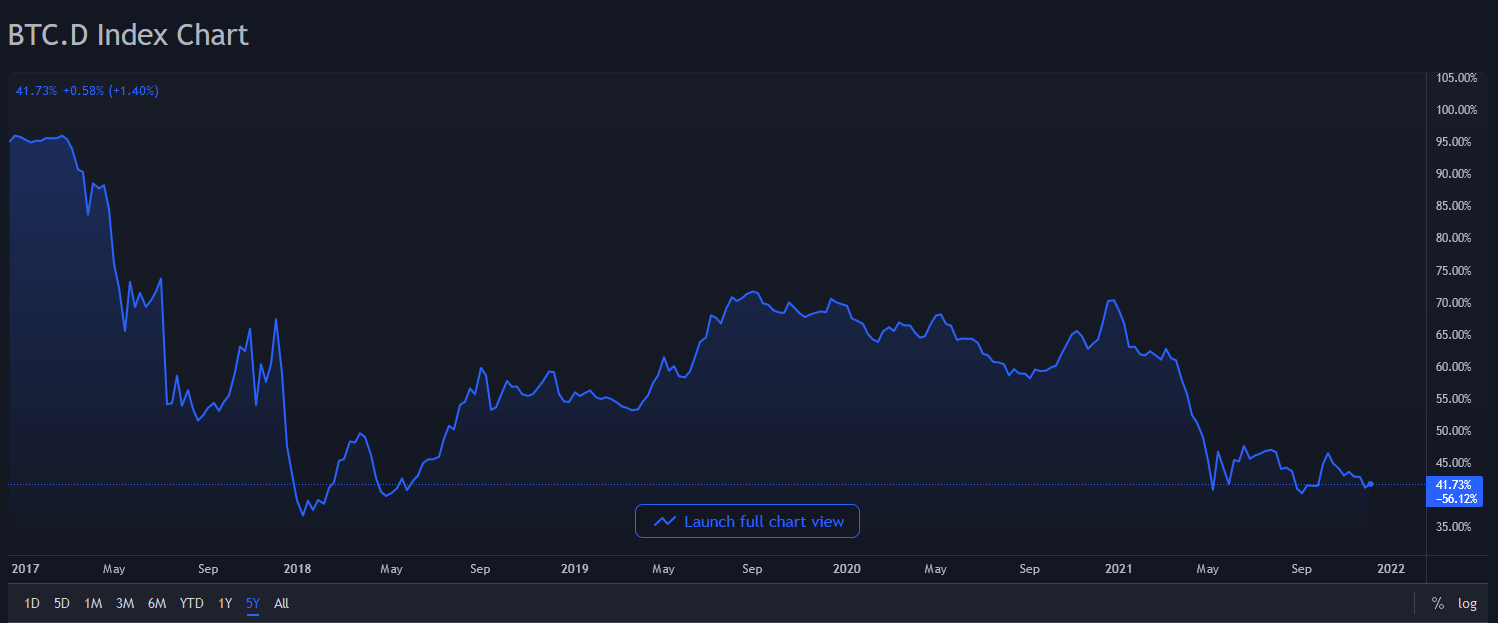The width and height of the screenshot is (1498, 623).
Task: Choose the 6M time range
Action: 157,603
